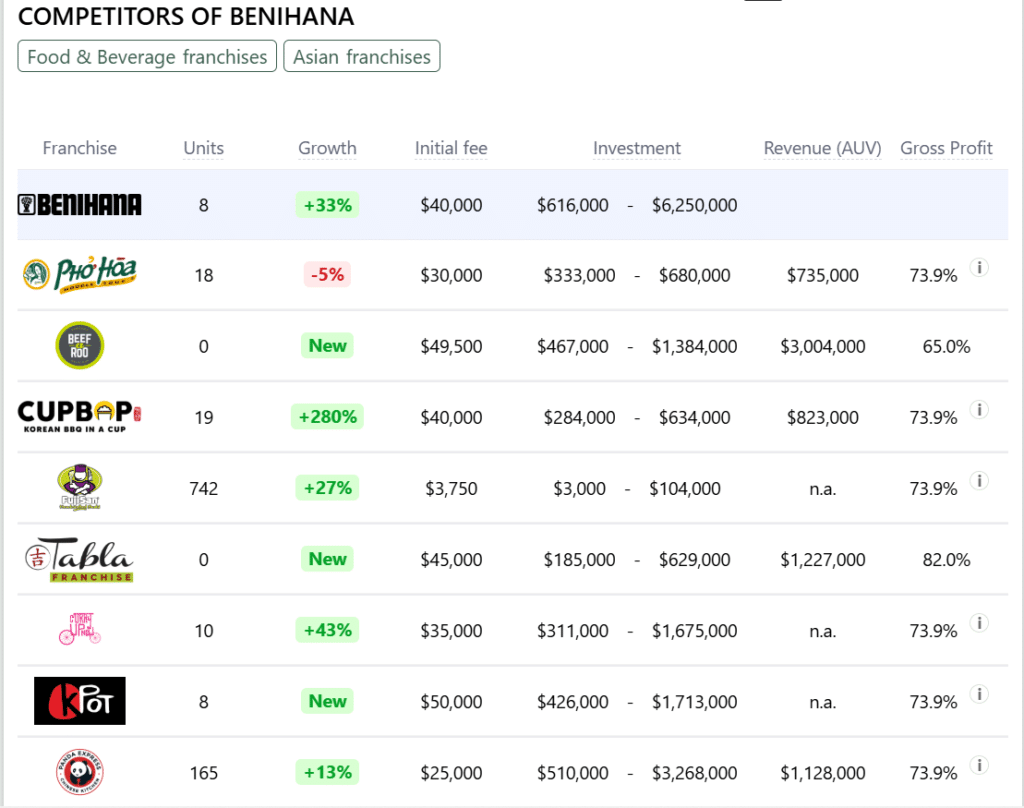Click FujiSan +27% growth badge

327,488
